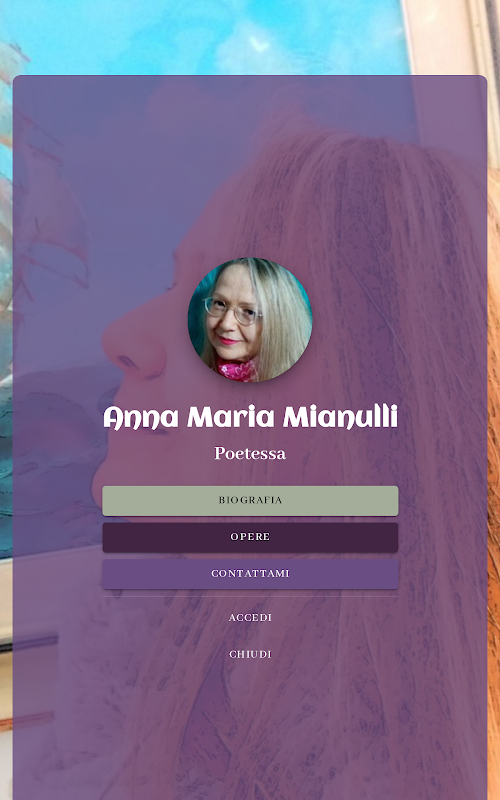
Task: Open the OPERE page
Action: pos(250,537)
